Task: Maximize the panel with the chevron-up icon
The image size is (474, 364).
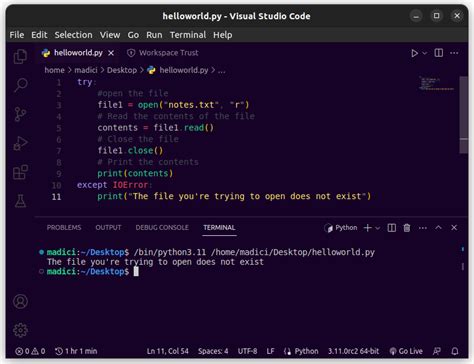Action: click(438, 228)
